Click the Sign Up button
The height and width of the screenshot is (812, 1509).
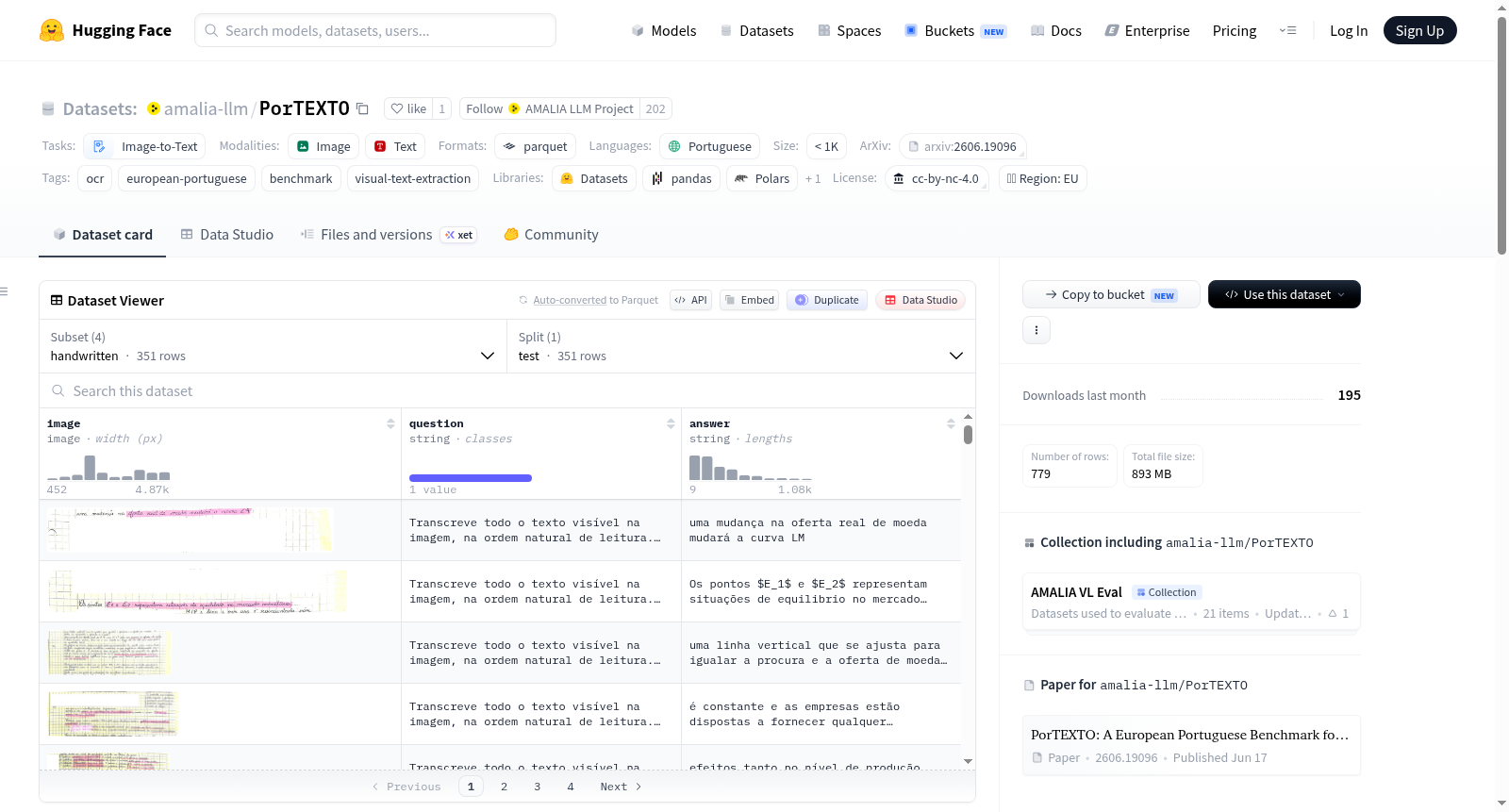click(x=1419, y=30)
